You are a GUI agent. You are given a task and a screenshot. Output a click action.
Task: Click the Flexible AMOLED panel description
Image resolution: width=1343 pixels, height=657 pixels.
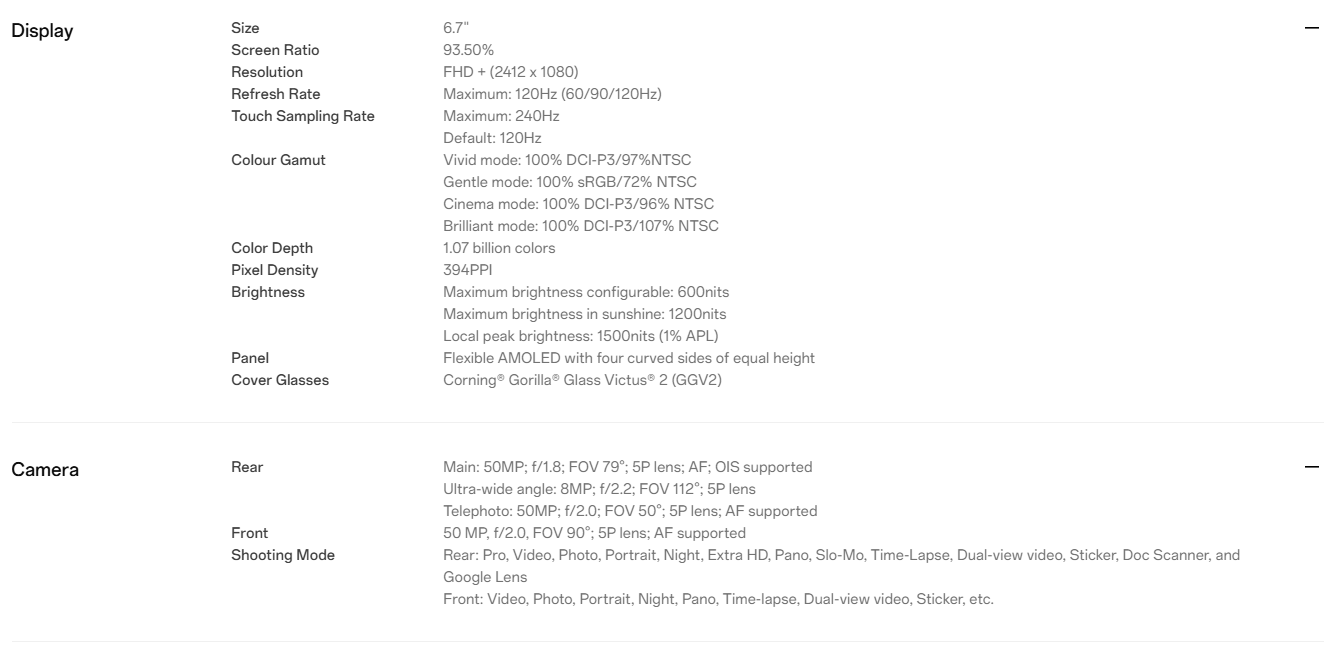coord(626,358)
